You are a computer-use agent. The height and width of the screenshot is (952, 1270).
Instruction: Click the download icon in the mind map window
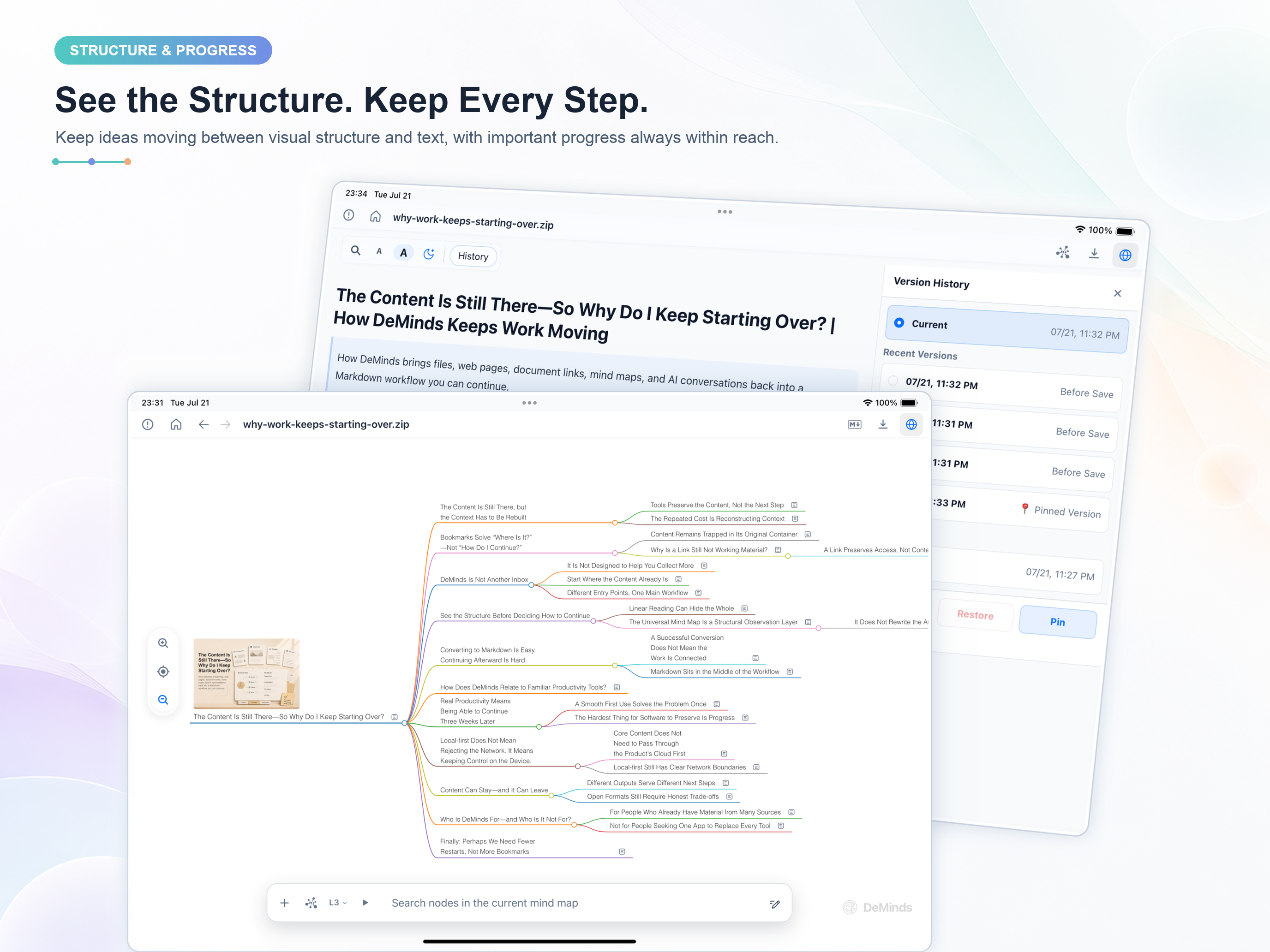[883, 424]
